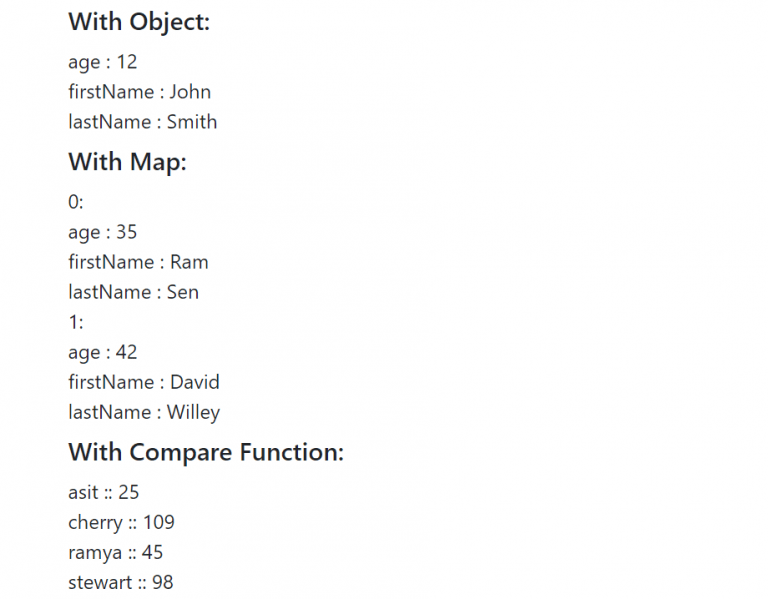Click the 'lastName : Willey' line
The height and width of the screenshot is (599, 768).
[144, 413]
